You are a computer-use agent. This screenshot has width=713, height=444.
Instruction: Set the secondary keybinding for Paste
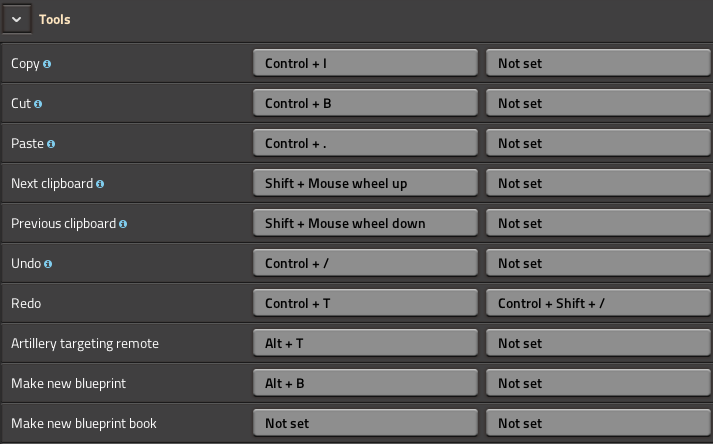(x=598, y=143)
